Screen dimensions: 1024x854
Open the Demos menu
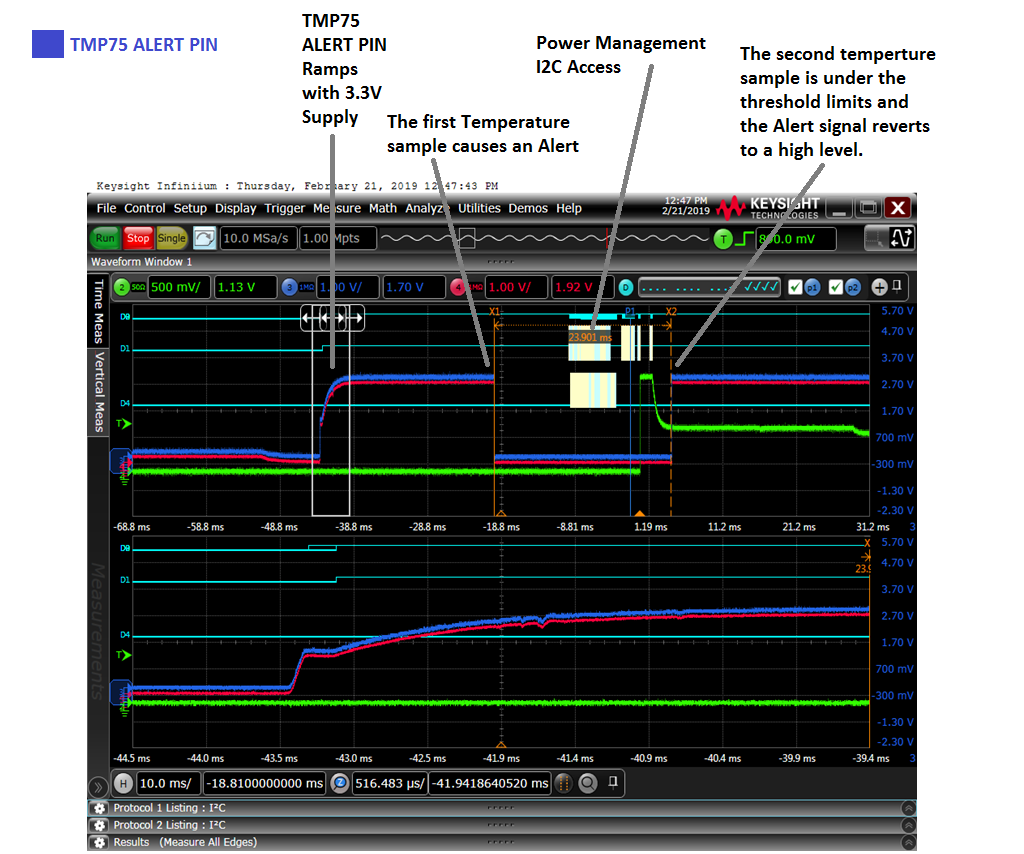coord(528,208)
